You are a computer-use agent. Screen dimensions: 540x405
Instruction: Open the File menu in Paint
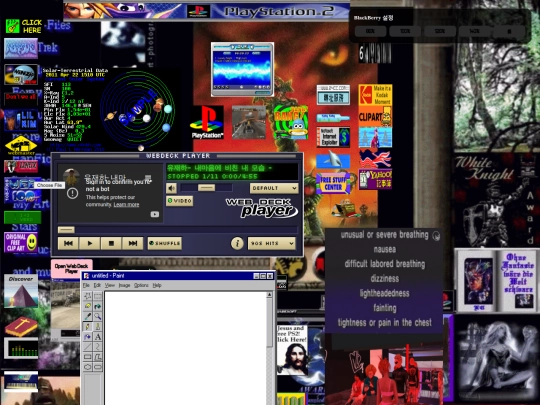click(x=86, y=285)
